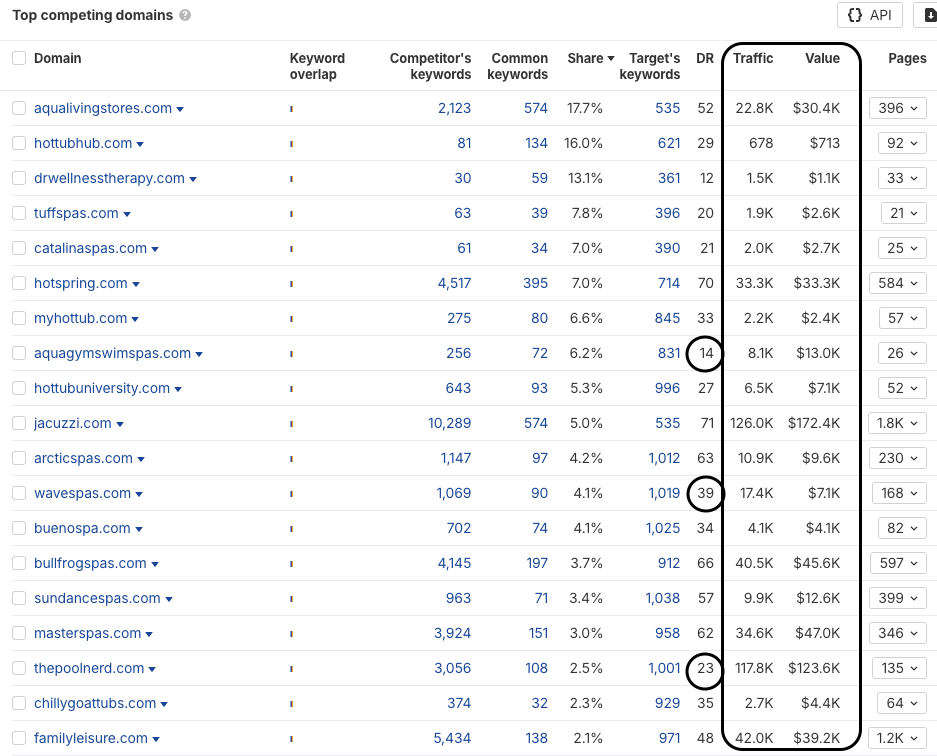Click keyword overlap bar for hottubhub.com
This screenshot has width=937, height=756.
(292, 144)
